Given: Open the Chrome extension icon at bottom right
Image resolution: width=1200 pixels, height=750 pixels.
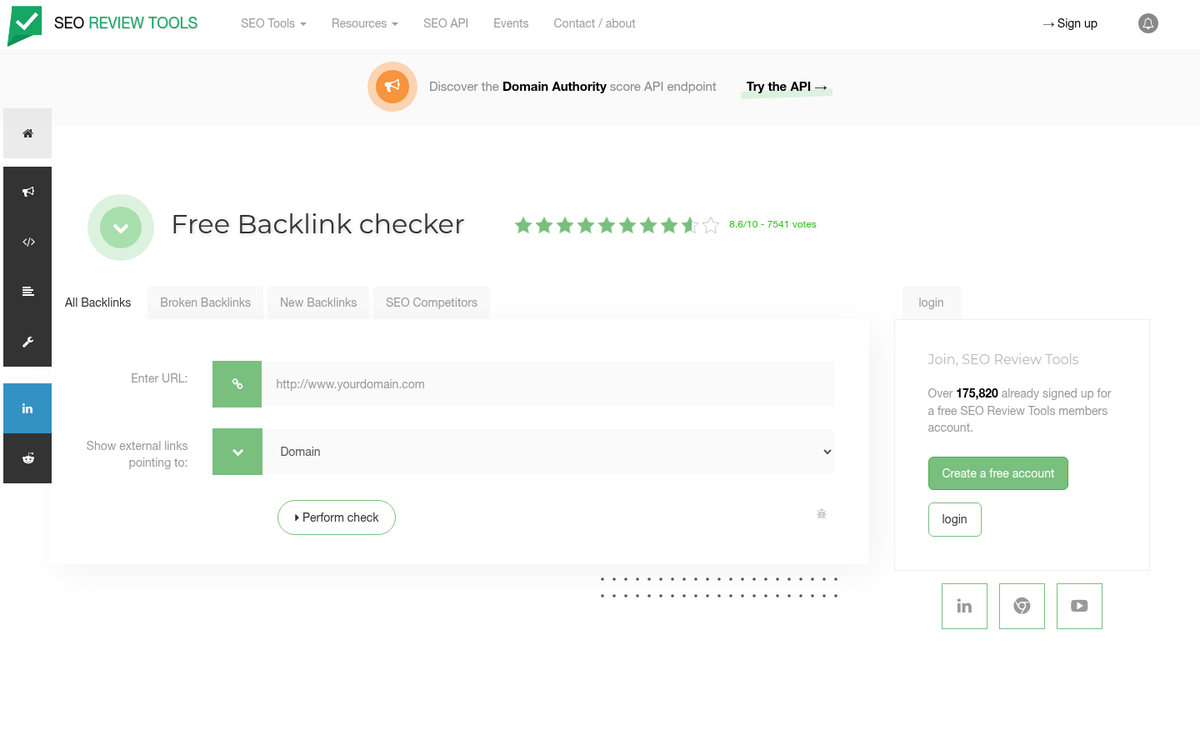Looking at the screenshot, I should (x=1021, y=605).
